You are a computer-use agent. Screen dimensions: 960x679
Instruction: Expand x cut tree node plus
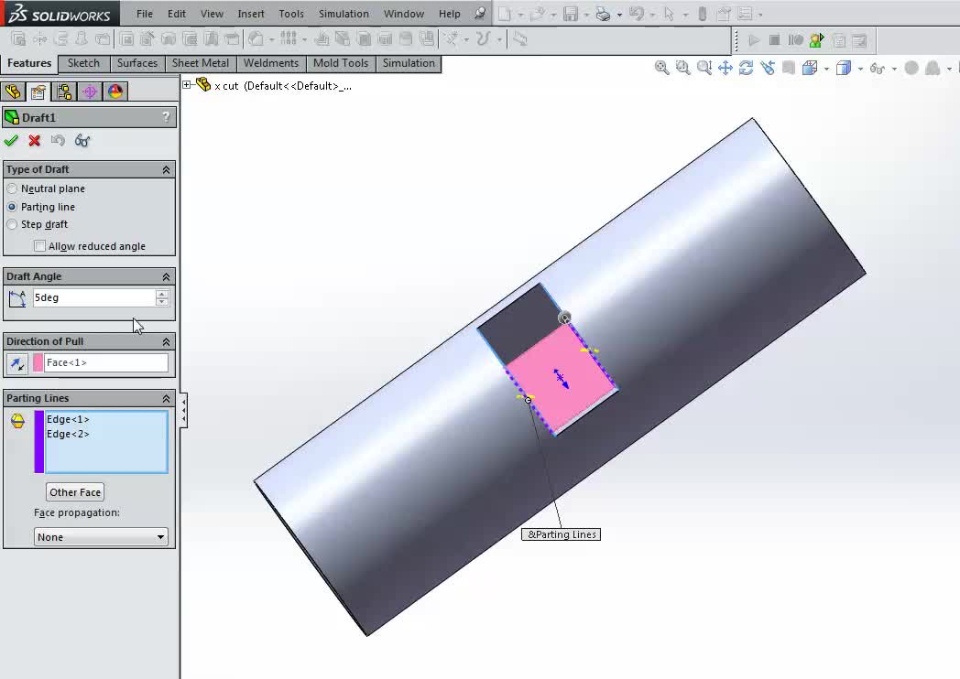coord(187,85)
